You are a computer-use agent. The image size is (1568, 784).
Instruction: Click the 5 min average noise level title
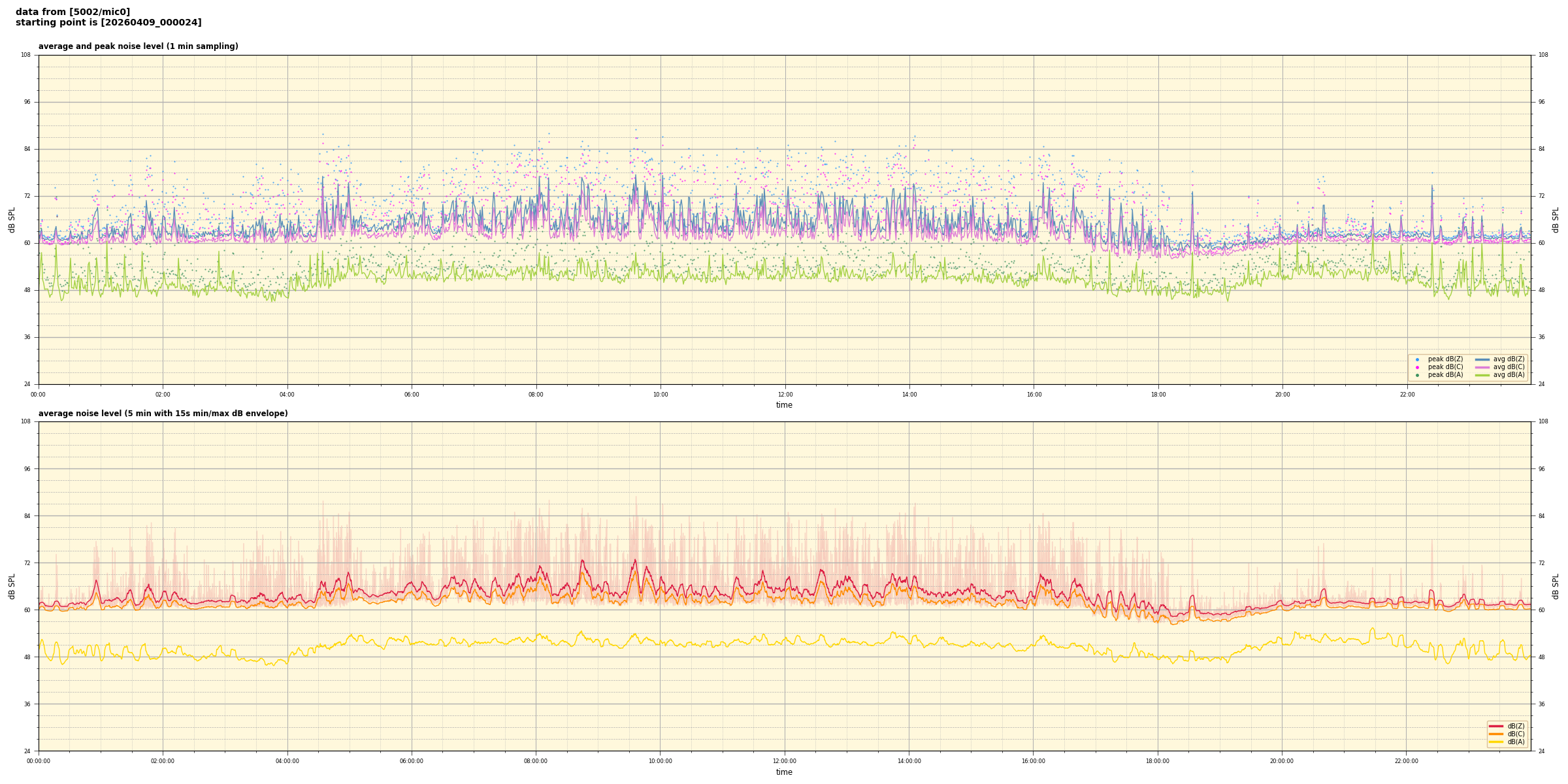tap(163, 414)
